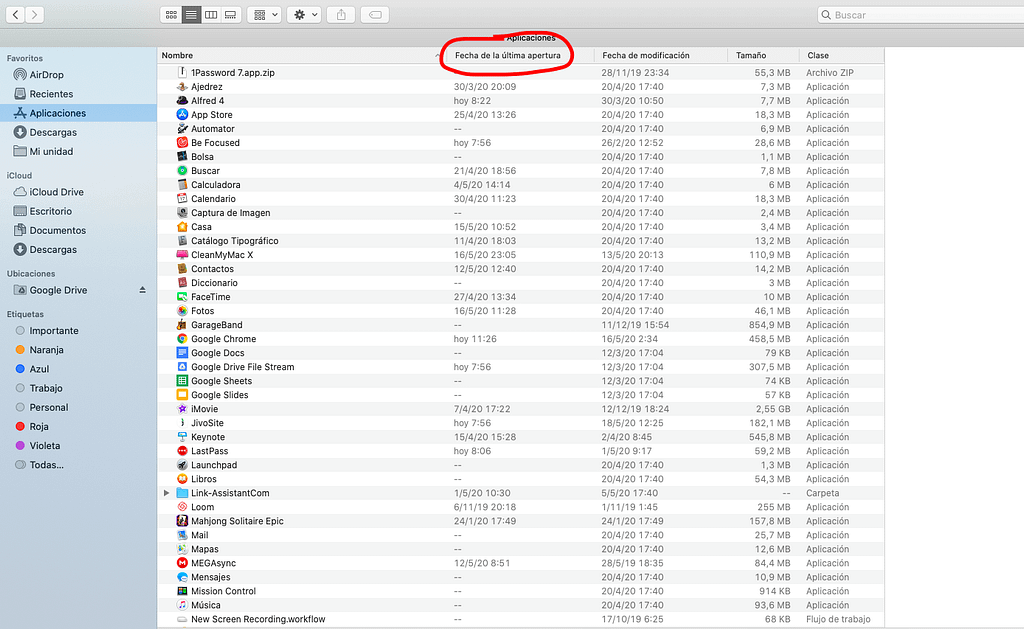Switch to list view in toolbar
Viewport: 1024px width, 629px height.
pos(191,14)
